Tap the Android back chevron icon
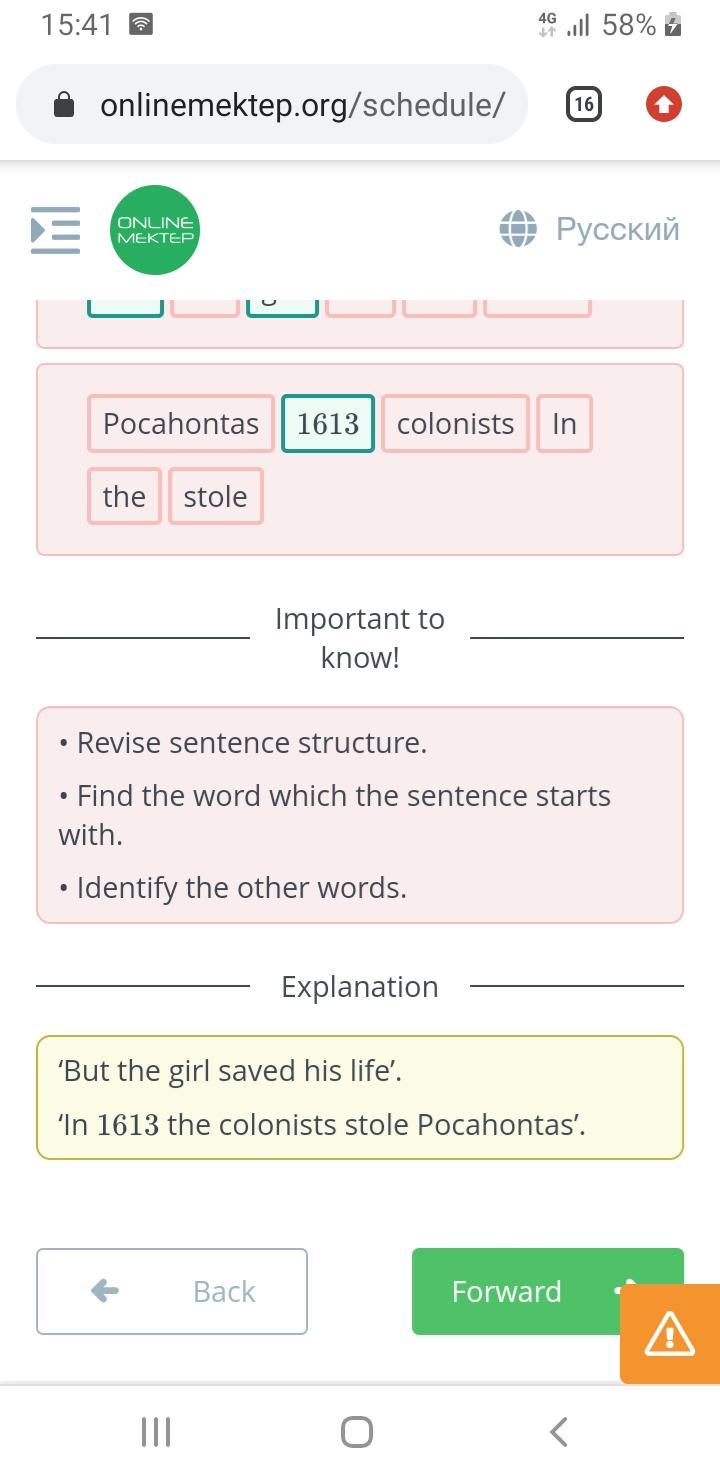The image size is (720, 1480). [559, 1432]
